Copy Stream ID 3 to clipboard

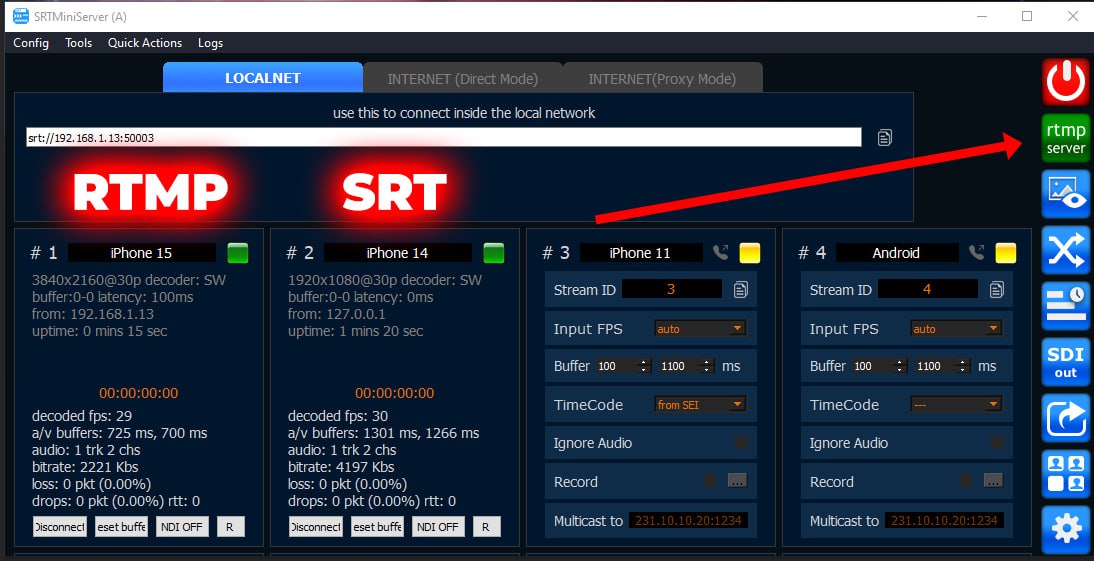(x=740, y=289)
